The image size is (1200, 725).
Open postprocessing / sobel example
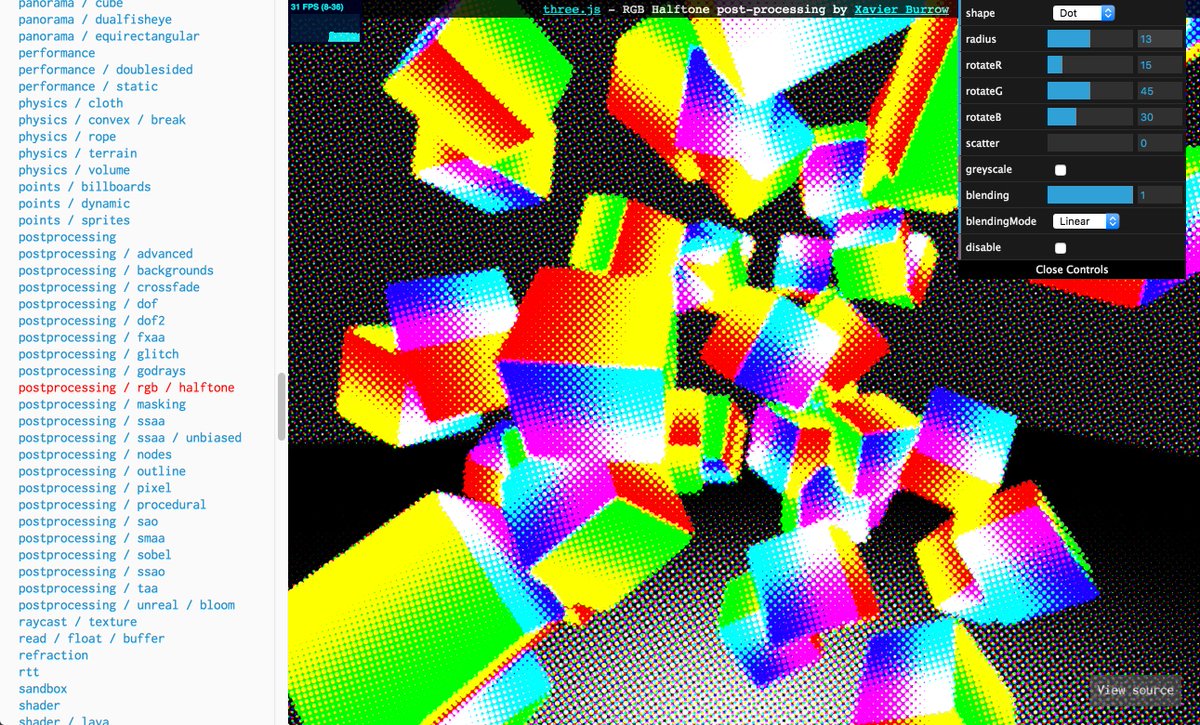coord(95,555)
